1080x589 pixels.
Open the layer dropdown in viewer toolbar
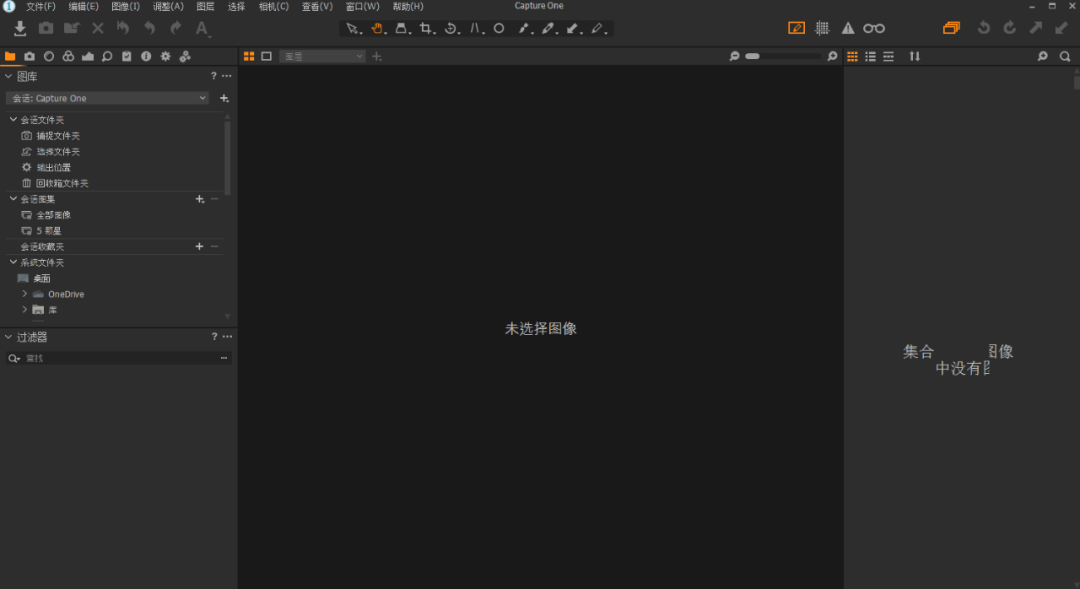(x=322, y=56)
